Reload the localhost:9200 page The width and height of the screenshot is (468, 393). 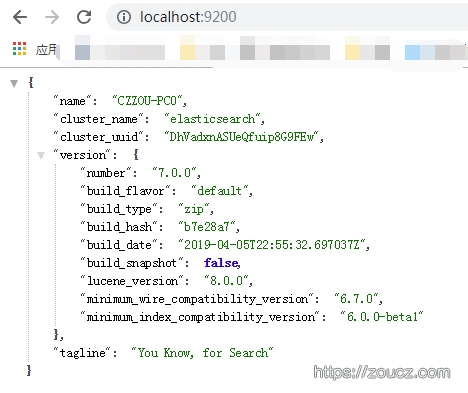84,17
